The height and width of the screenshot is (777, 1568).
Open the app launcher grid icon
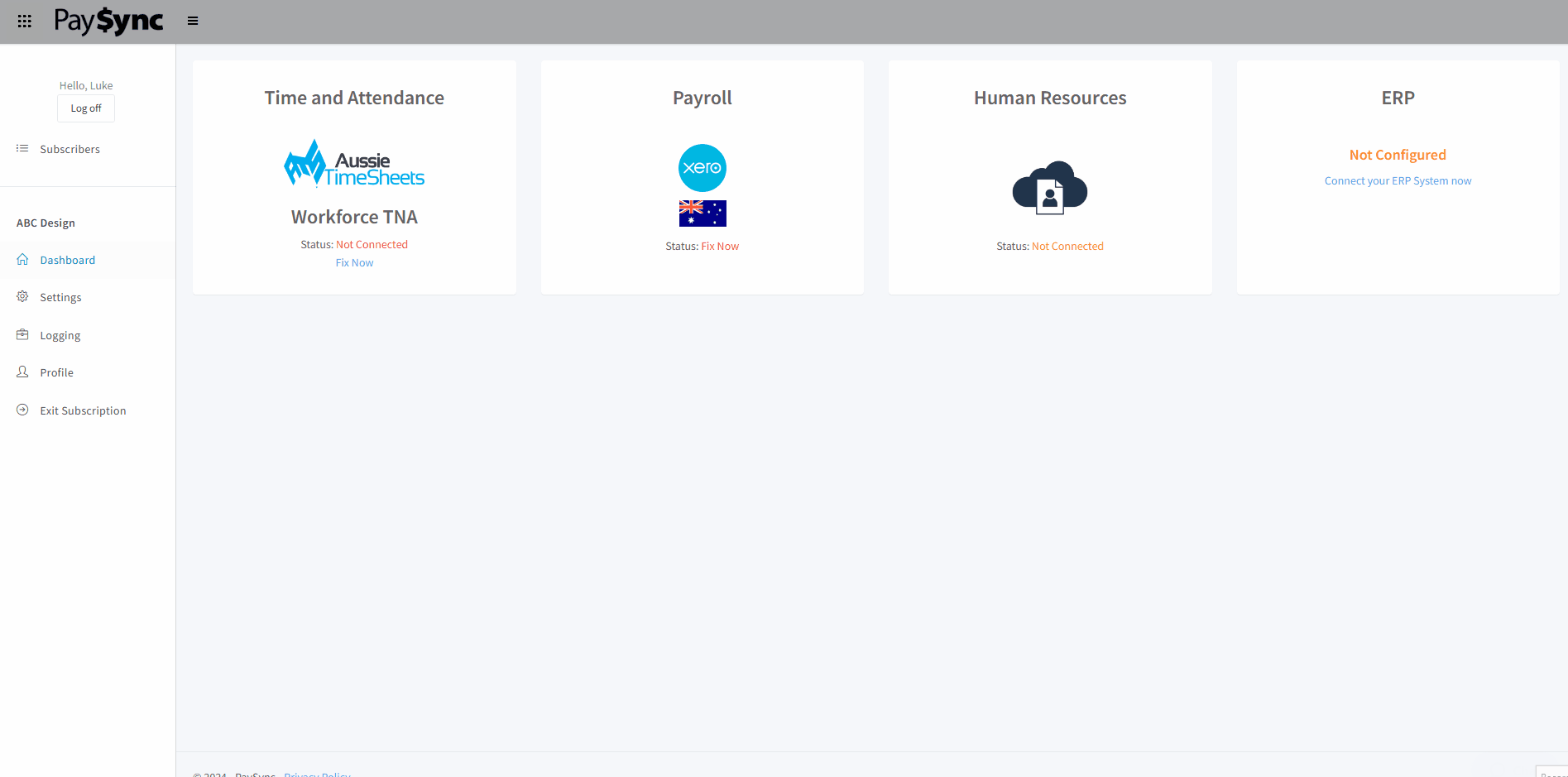pyautogui.click(x=24, y=21)
